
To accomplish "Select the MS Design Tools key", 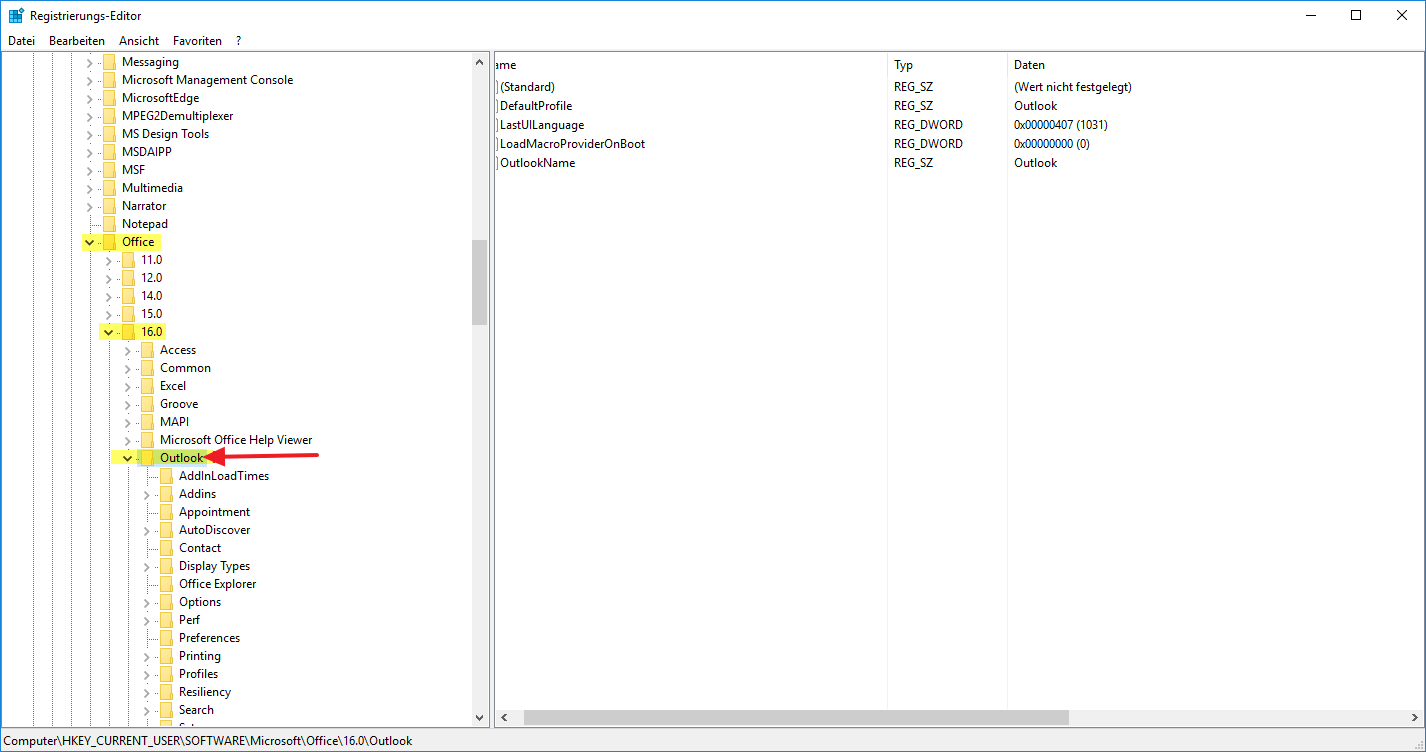I will point(165,134).
